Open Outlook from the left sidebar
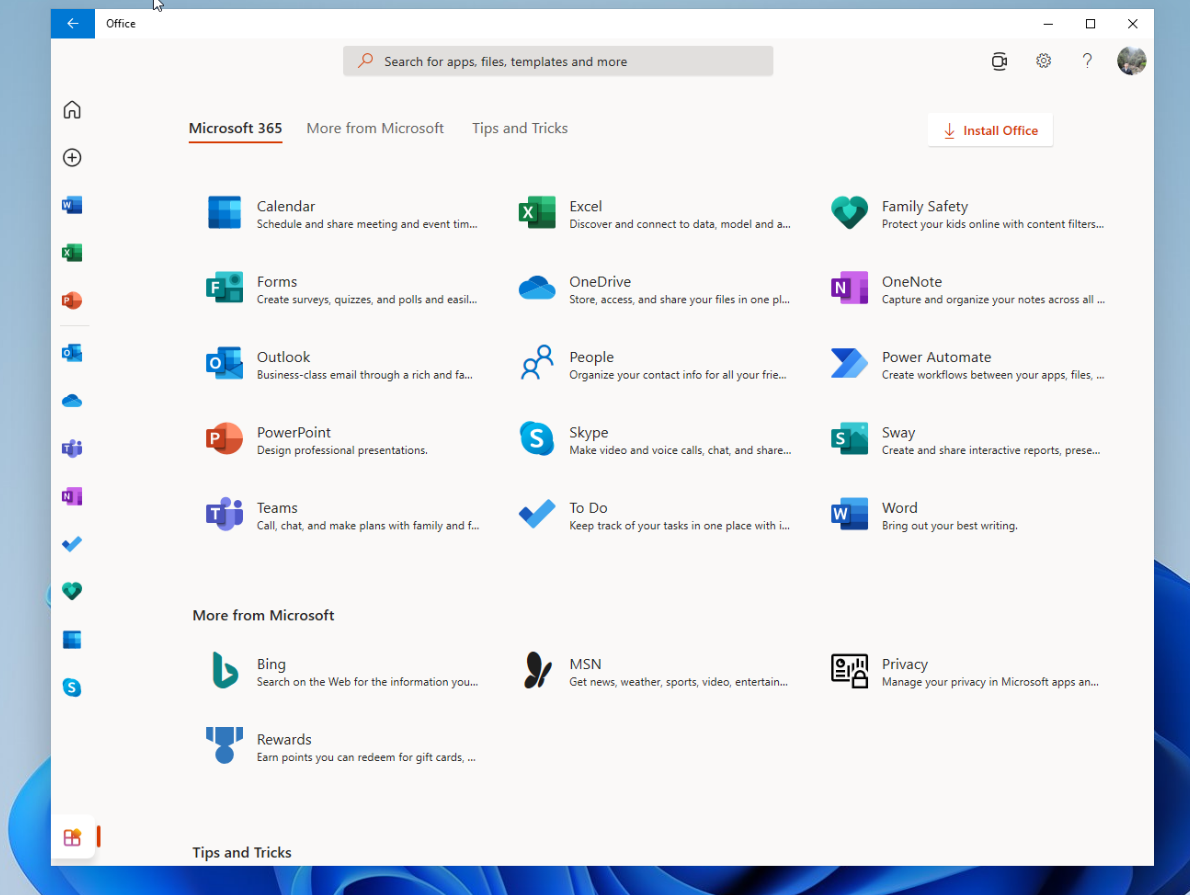Viewport: 1190px width, 895px height. point(72,352)
